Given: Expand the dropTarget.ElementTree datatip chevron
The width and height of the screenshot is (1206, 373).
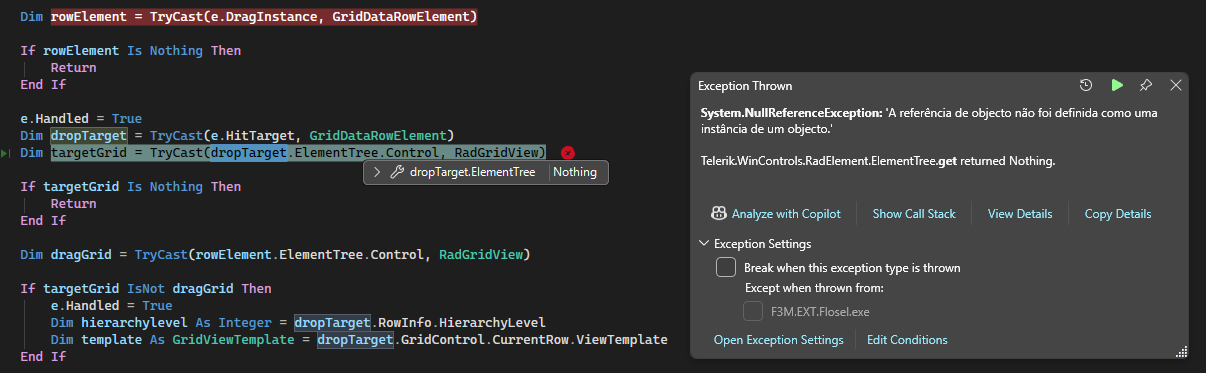Looking at the screenshot, I should point(377,172).
